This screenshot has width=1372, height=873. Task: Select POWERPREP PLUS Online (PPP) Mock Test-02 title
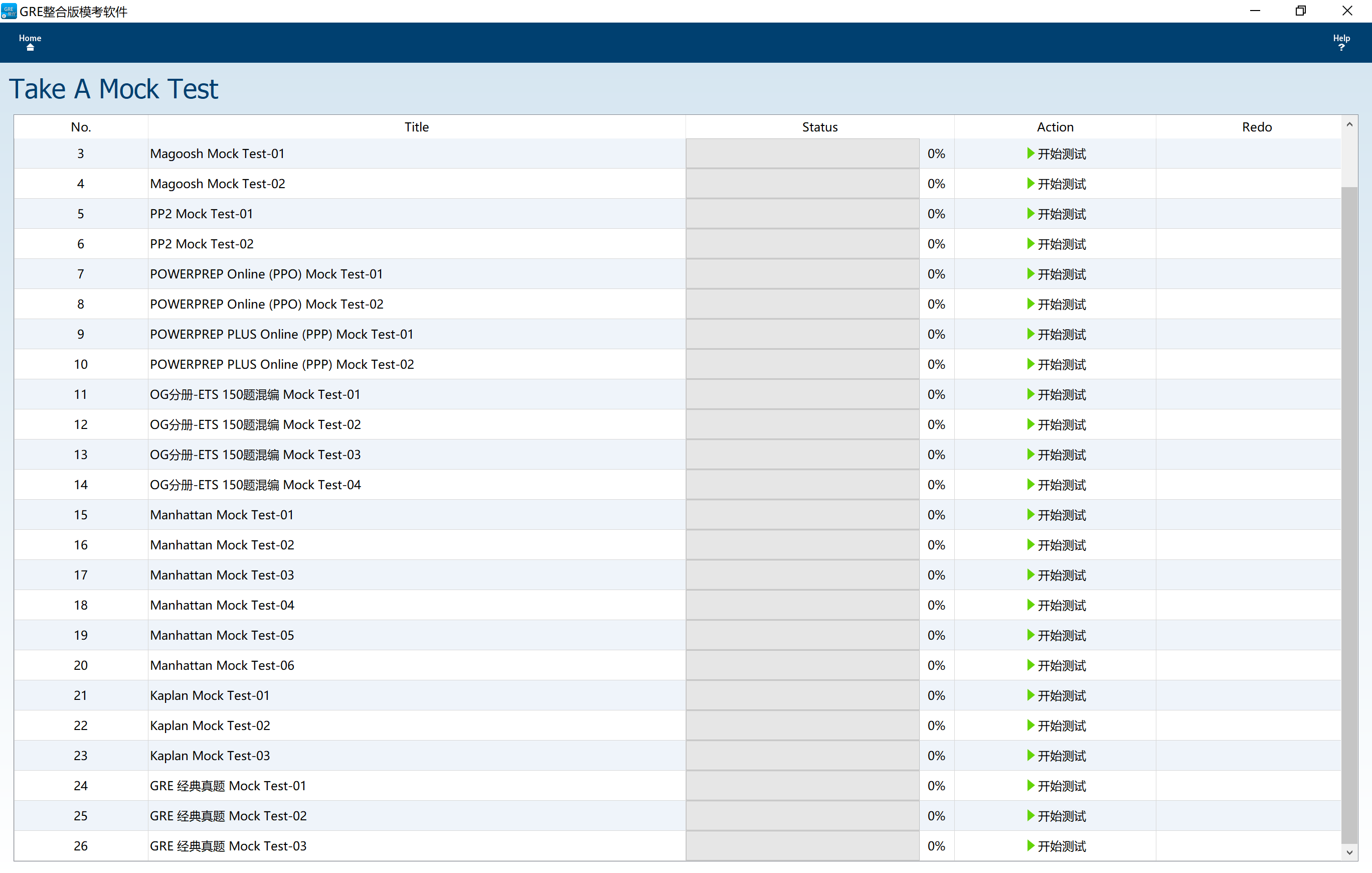click(x=281, y=364)
